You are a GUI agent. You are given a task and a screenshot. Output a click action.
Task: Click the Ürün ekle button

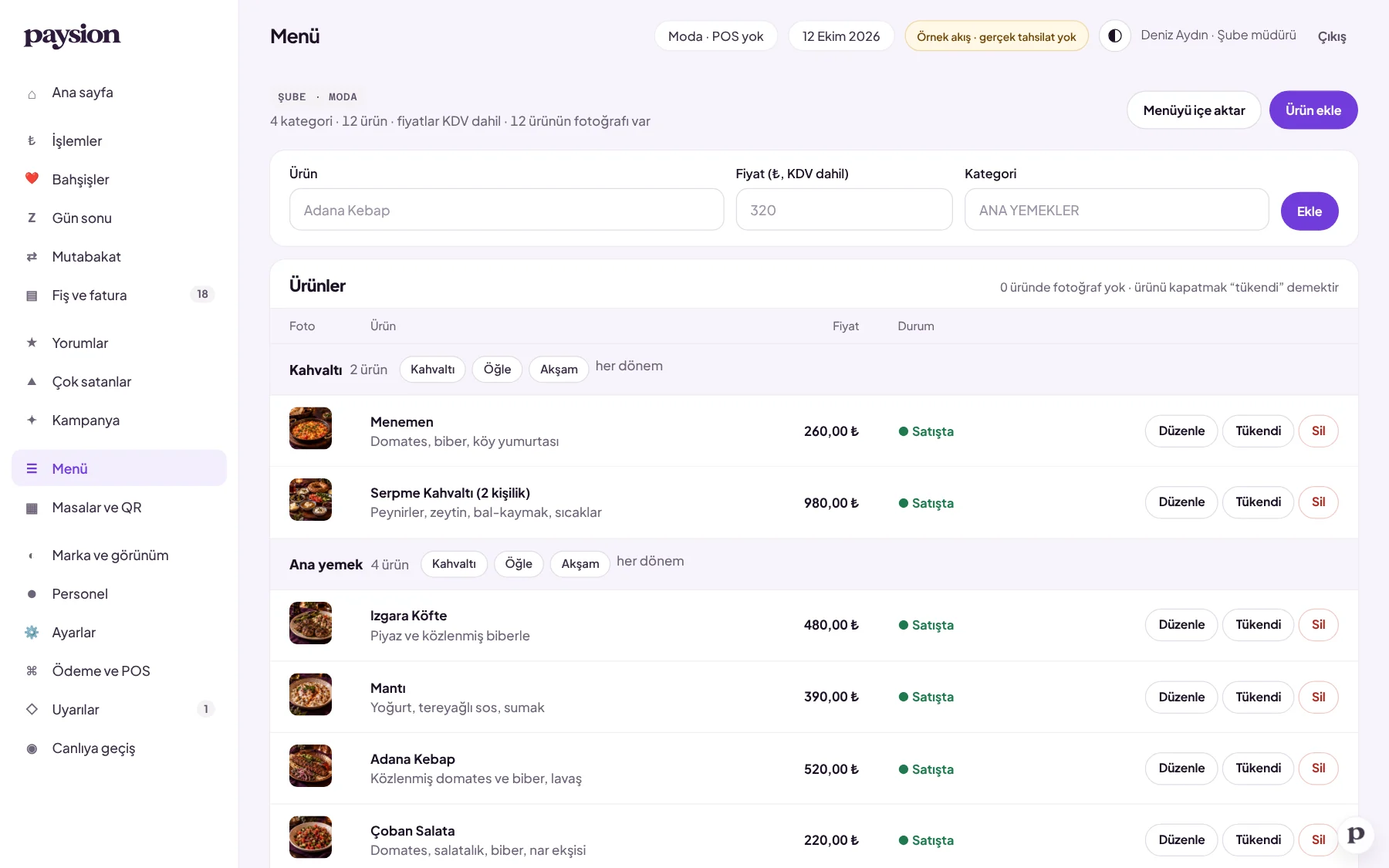[1313, 110]
